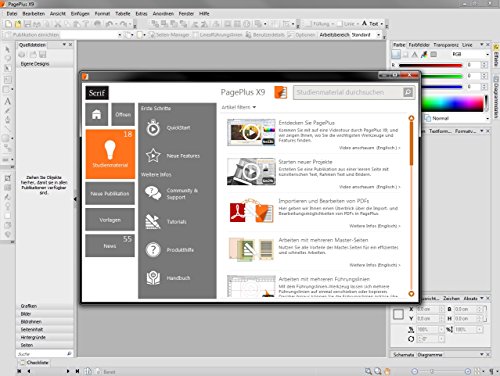Expand the Artikel filtern dropdown
Viewport: 500px width, 376px height.
(x=239, y=107)
